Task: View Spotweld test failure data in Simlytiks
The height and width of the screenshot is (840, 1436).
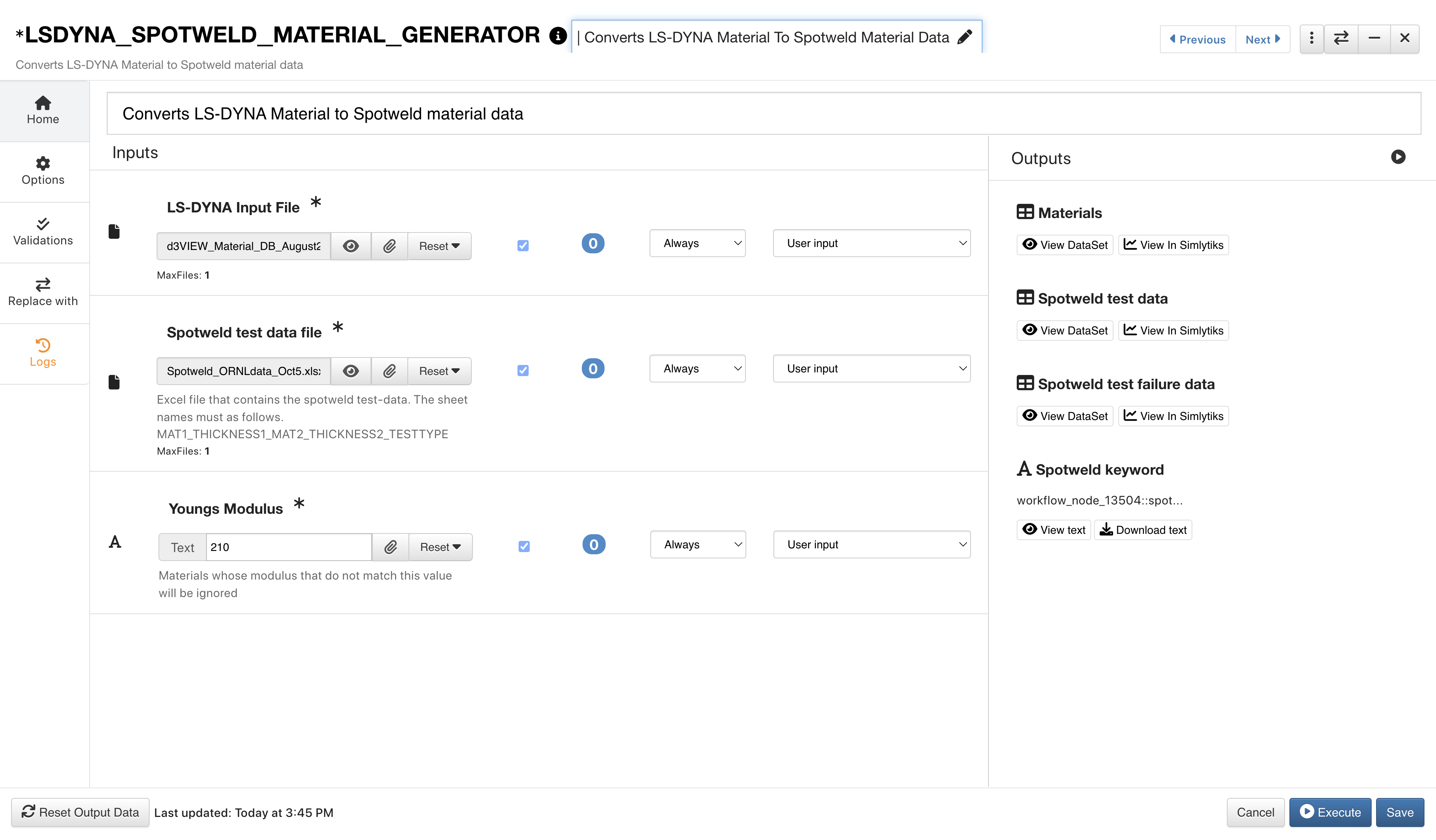Action: (x=1173, y=416)
